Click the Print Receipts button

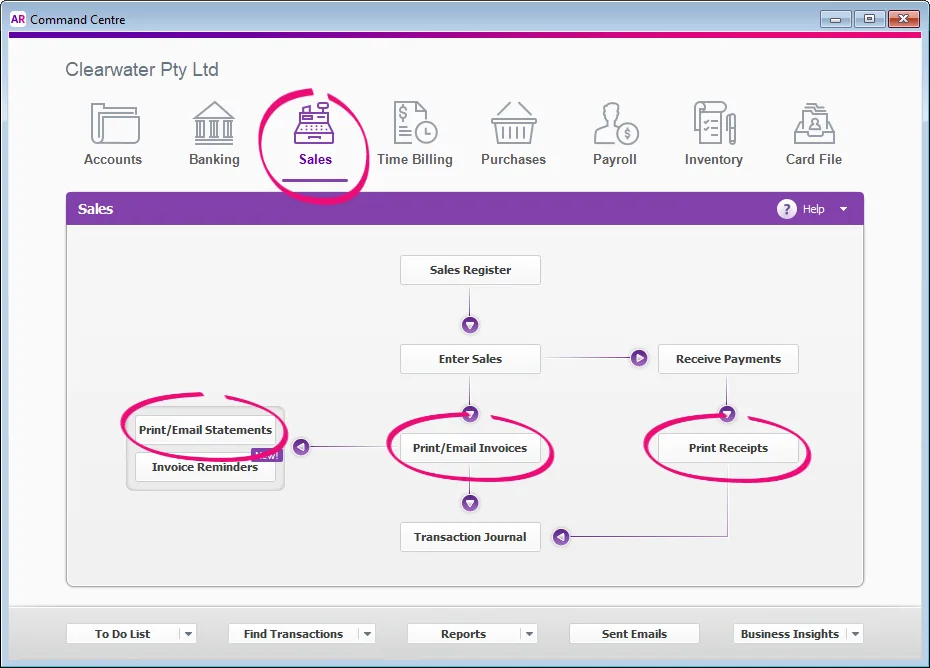[728, 448]
